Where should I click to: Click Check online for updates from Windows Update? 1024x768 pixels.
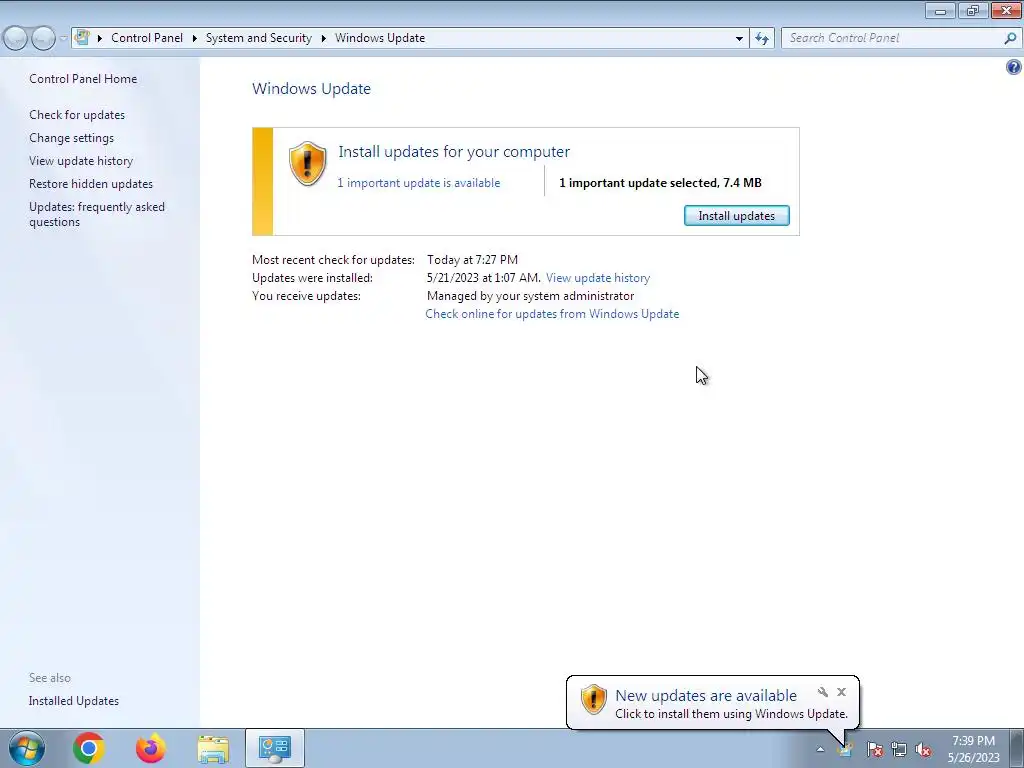coord(552,313)
